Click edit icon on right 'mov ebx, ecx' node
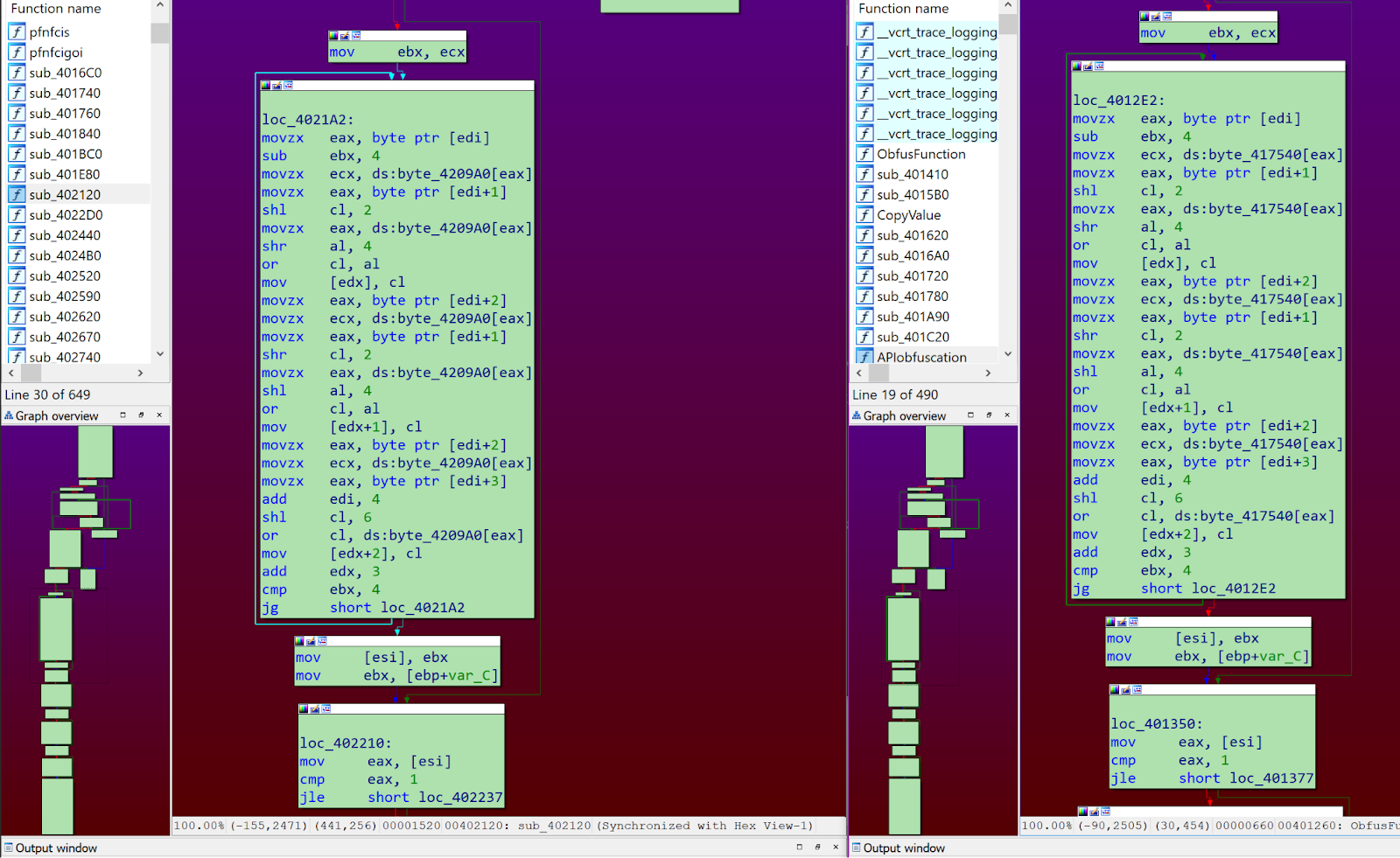 [x=1156, y=17]
